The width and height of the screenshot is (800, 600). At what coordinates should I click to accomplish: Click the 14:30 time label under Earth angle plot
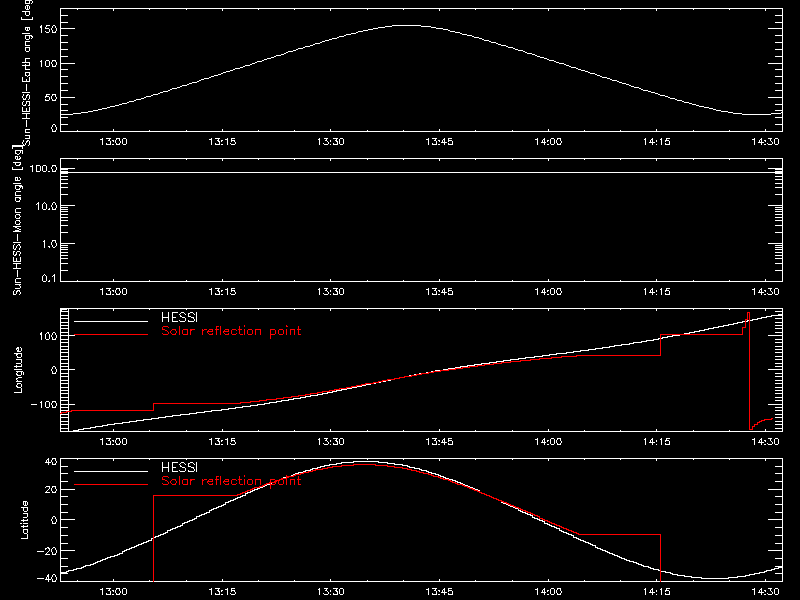pyautogui.click(x=765, y=142)
